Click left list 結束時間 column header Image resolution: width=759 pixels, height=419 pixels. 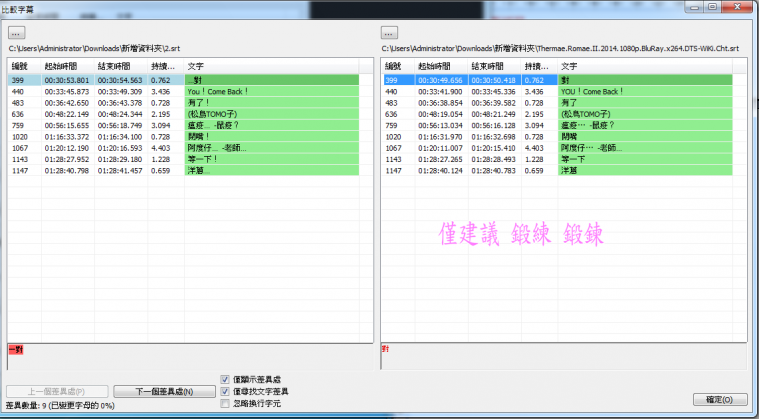(x=121, y=66)
